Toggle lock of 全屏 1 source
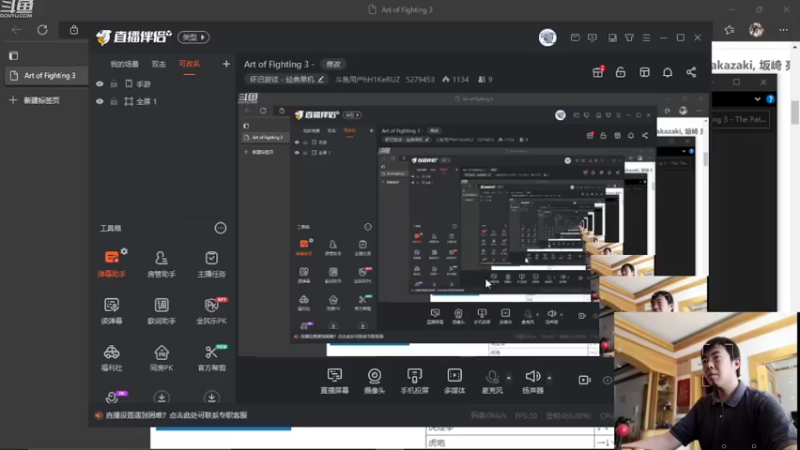The height and width of the screenshot is (450, 800). click(x=114, y=102)
